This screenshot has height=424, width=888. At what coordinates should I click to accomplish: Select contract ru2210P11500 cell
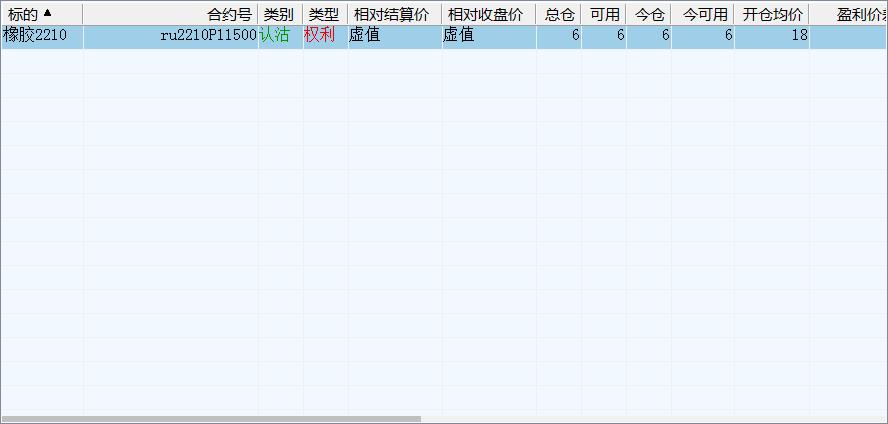point(170,36)
